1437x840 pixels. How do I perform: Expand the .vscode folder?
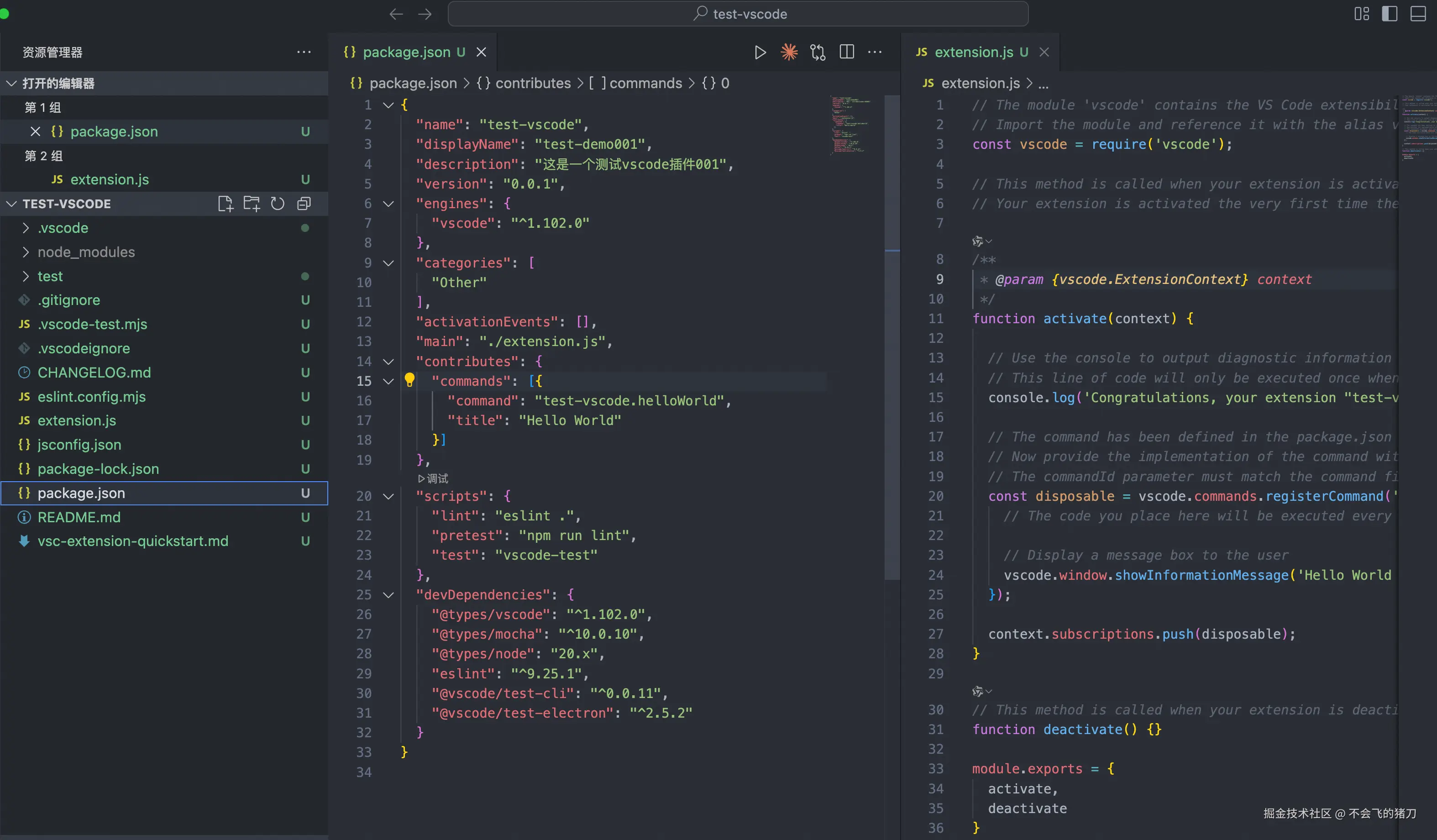pos(63,228)
